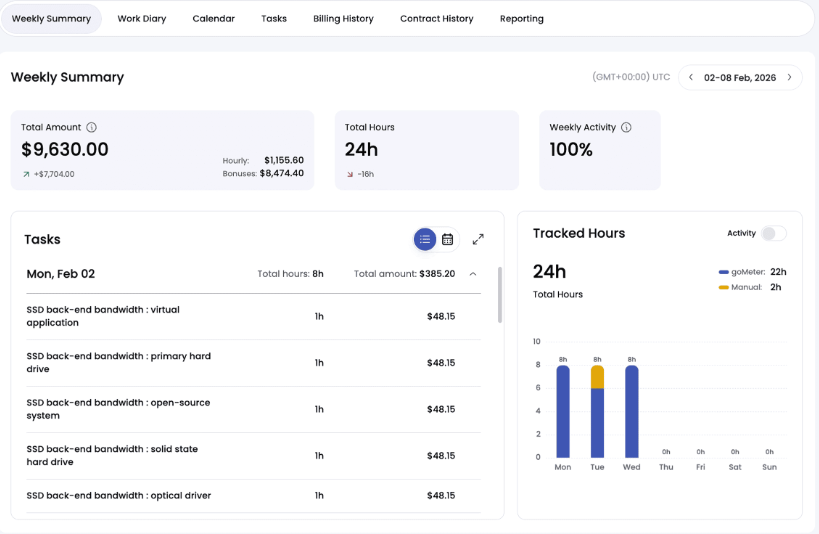819x534 pixels.
Task: Click the Total Amount info icon
Action: point(91,128)
